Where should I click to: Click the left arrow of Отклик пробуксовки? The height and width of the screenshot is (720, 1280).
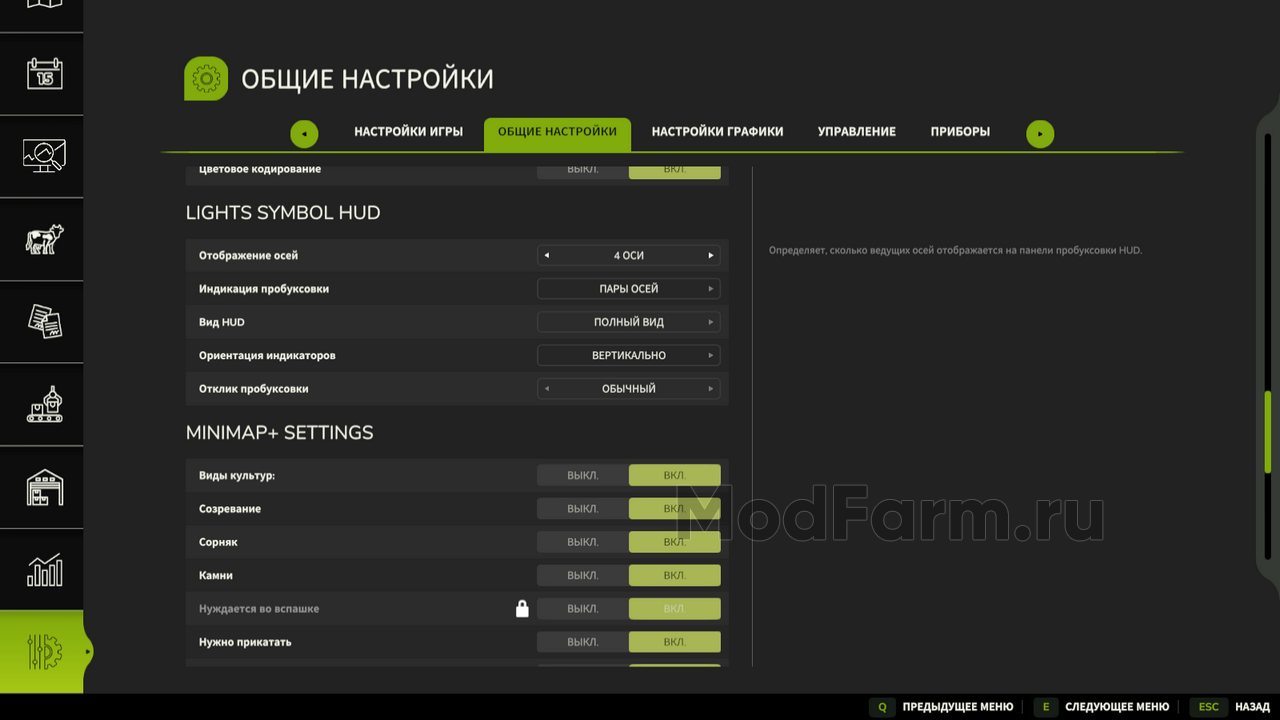click(546, 389)
